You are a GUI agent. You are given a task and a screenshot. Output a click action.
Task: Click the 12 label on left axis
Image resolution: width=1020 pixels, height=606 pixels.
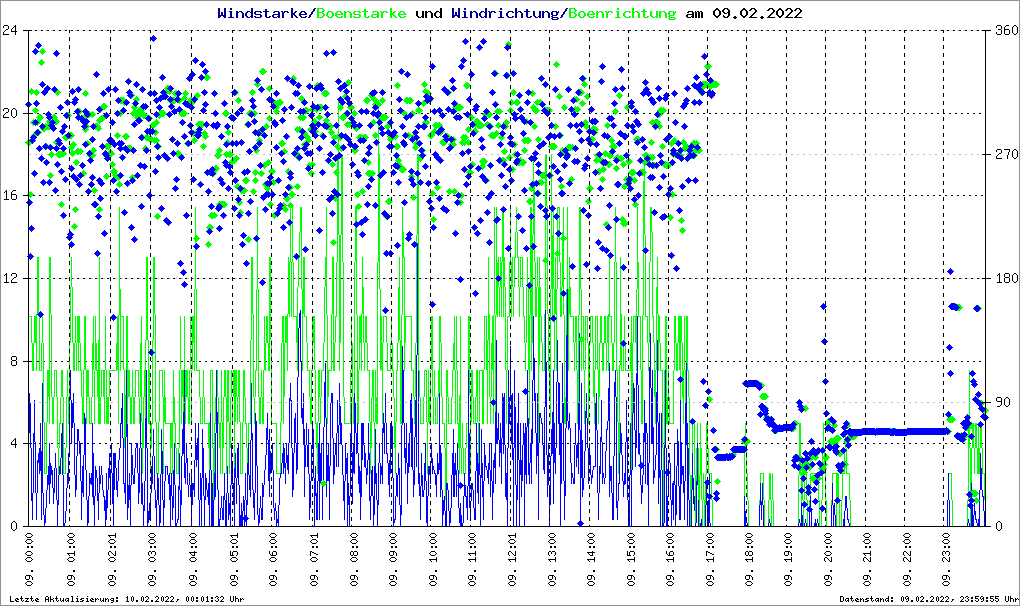click(x=13, y=279)
